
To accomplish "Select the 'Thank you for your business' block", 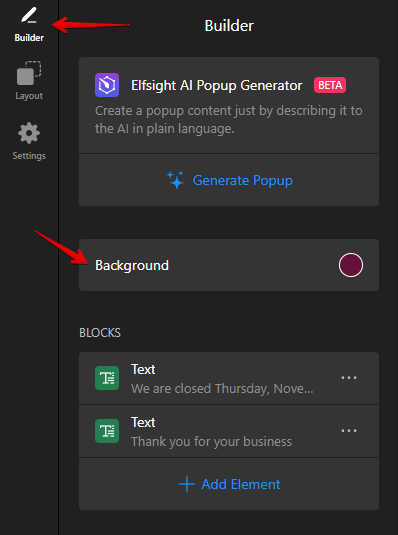I will (x=229, y=431).
